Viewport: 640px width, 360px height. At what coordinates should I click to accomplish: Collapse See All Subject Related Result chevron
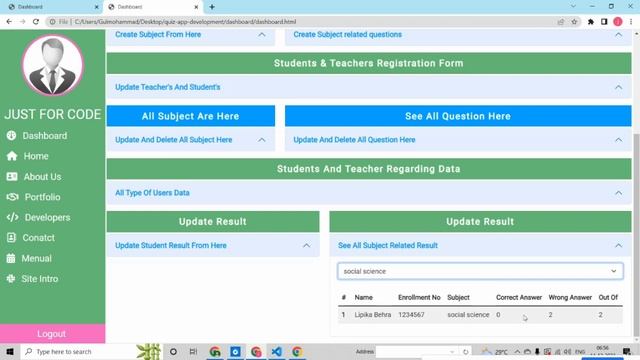[618, 245]
